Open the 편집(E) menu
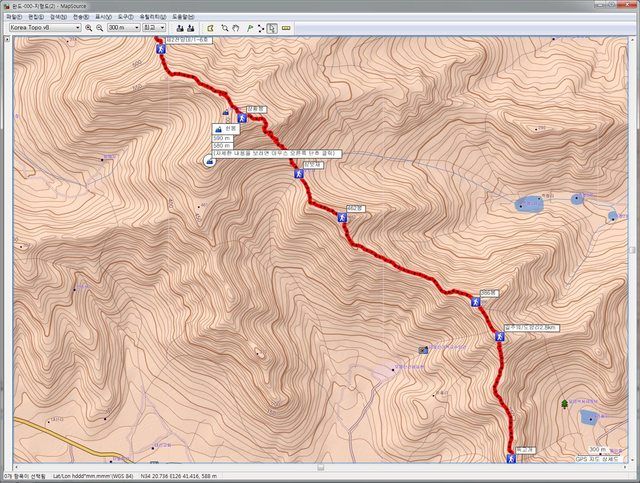Image resolution: width=640 pixels, height=483 pixels. coord(36,17)
